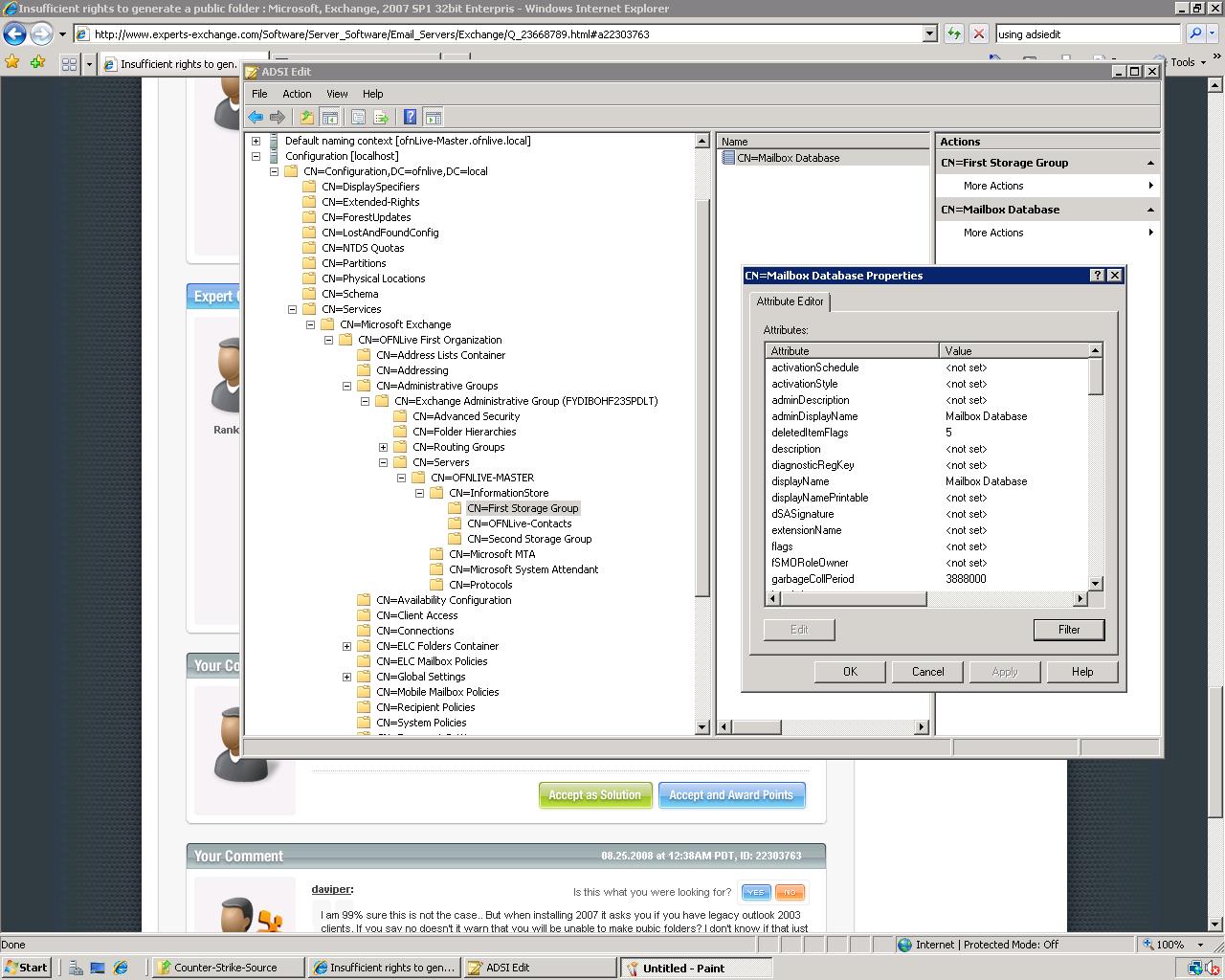1225x980 pixels.
Task: Click the Server Manager quick launch icon
Action: [75, 968]
